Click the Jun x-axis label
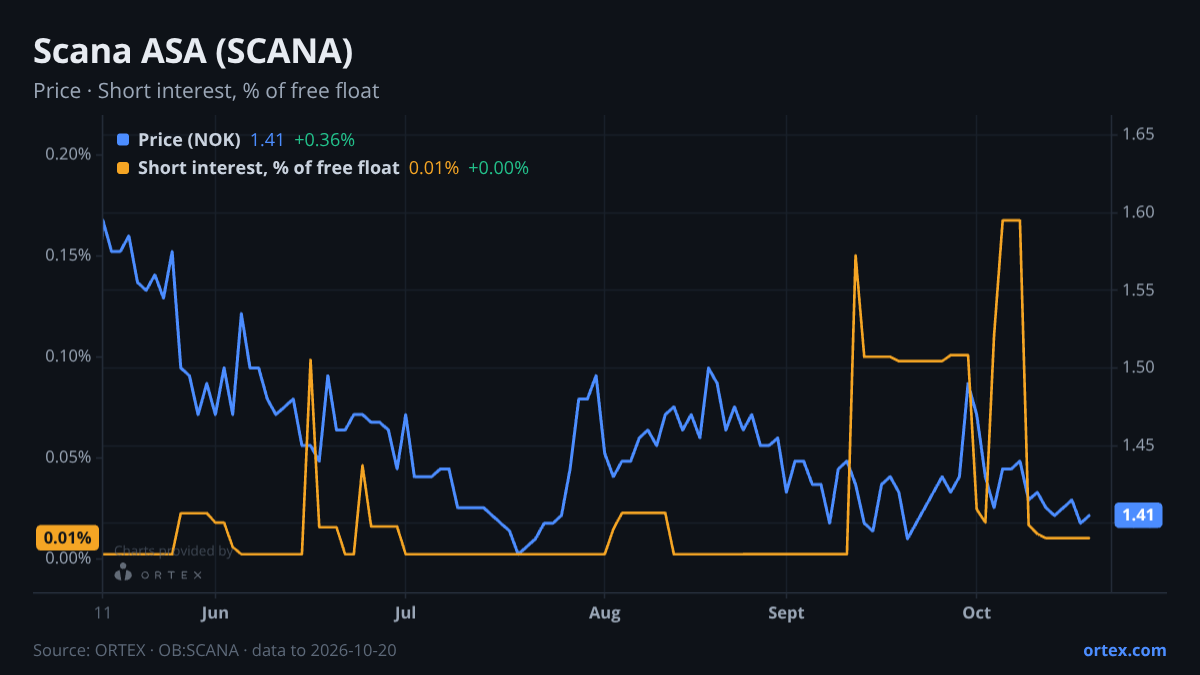The height and width of the screenshot is (675, 1200). [215, 613]
